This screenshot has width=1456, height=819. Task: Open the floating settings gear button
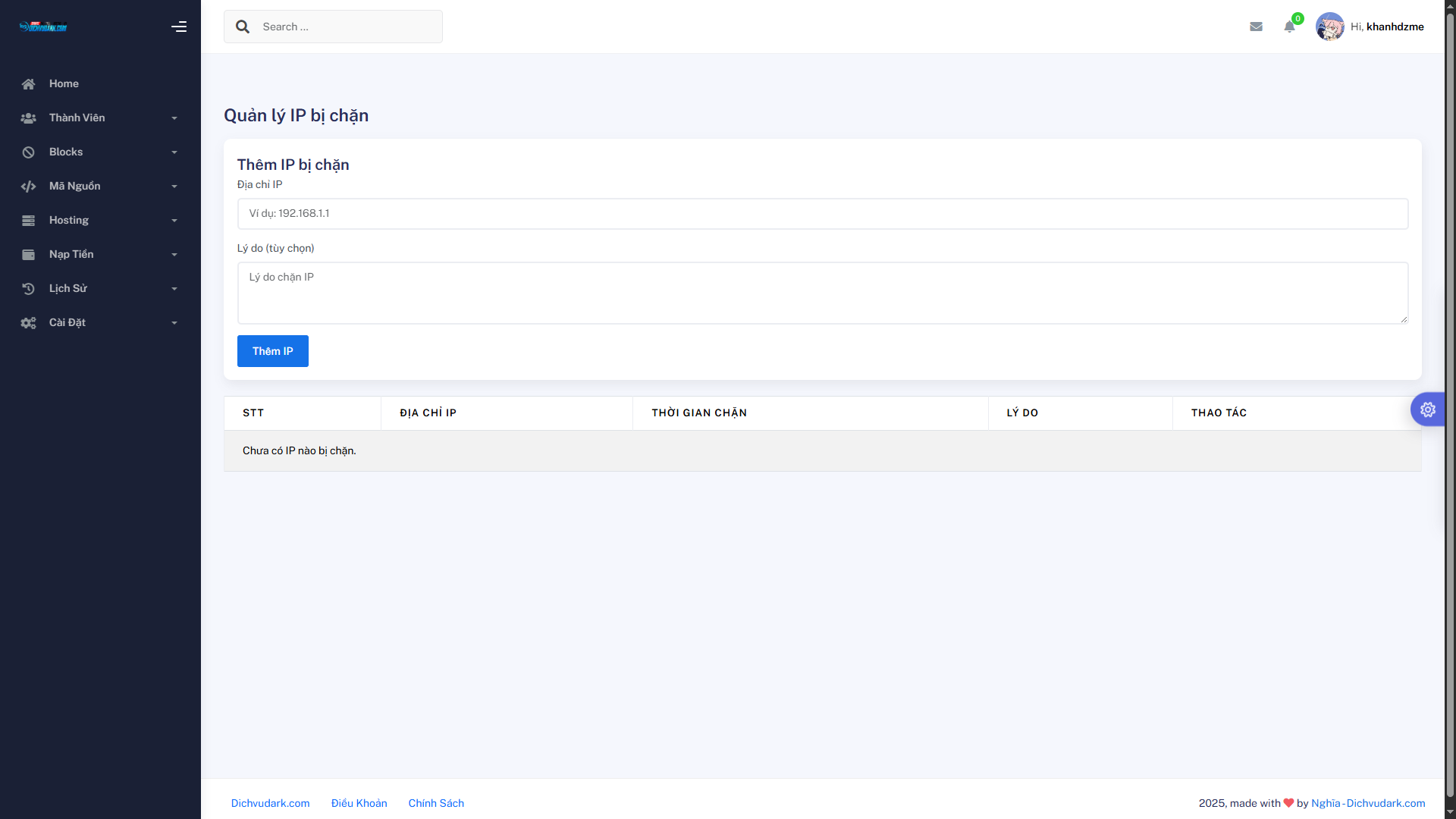[1427, 409]
